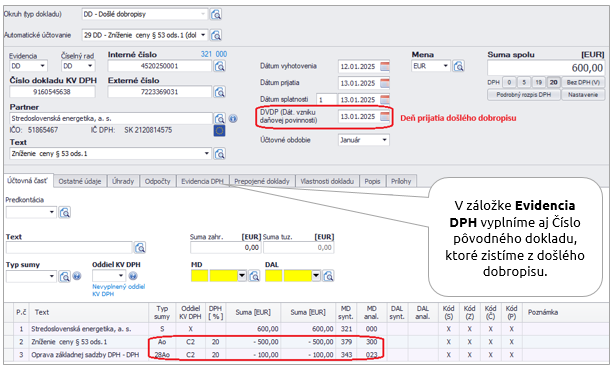This screenshot has width=611, height=367.
Task: Click the Nastavenie button
Action: 583,95
